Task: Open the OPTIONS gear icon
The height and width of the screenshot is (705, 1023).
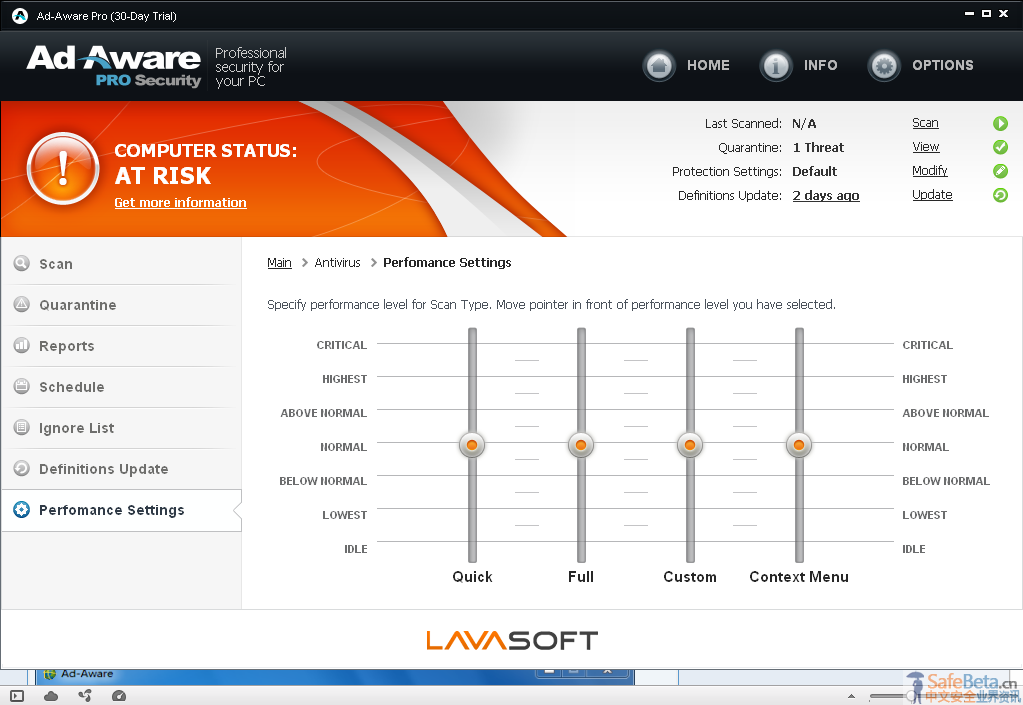Action: point(884,66)
